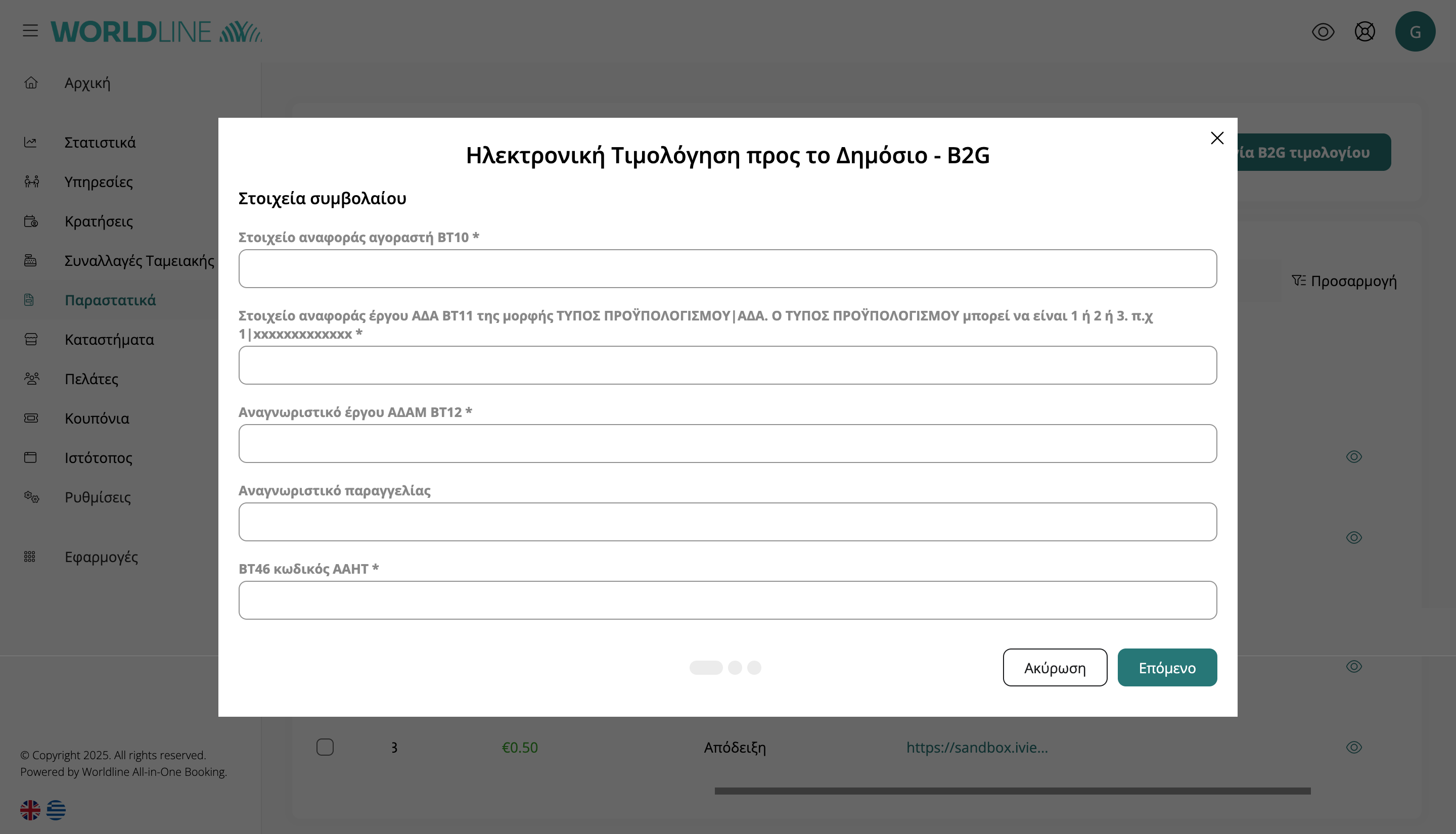Tick the checkbox in the €0.50 row
This screenshot has height=834, width=1456.
(x=325, y=747)
